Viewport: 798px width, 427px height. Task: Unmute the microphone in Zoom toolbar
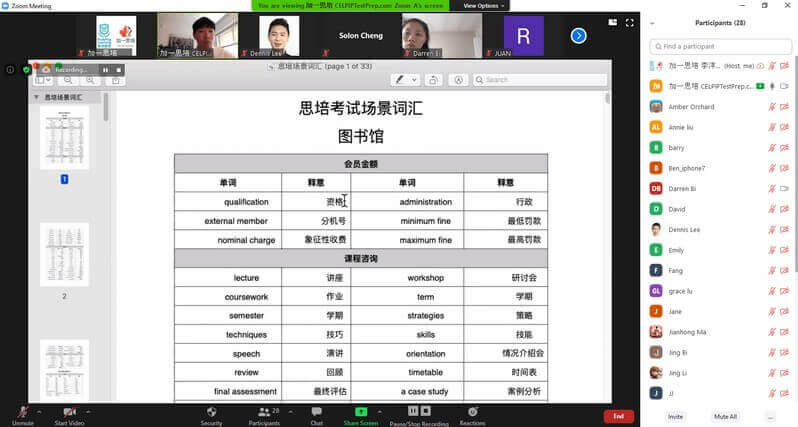coord(20,412)
